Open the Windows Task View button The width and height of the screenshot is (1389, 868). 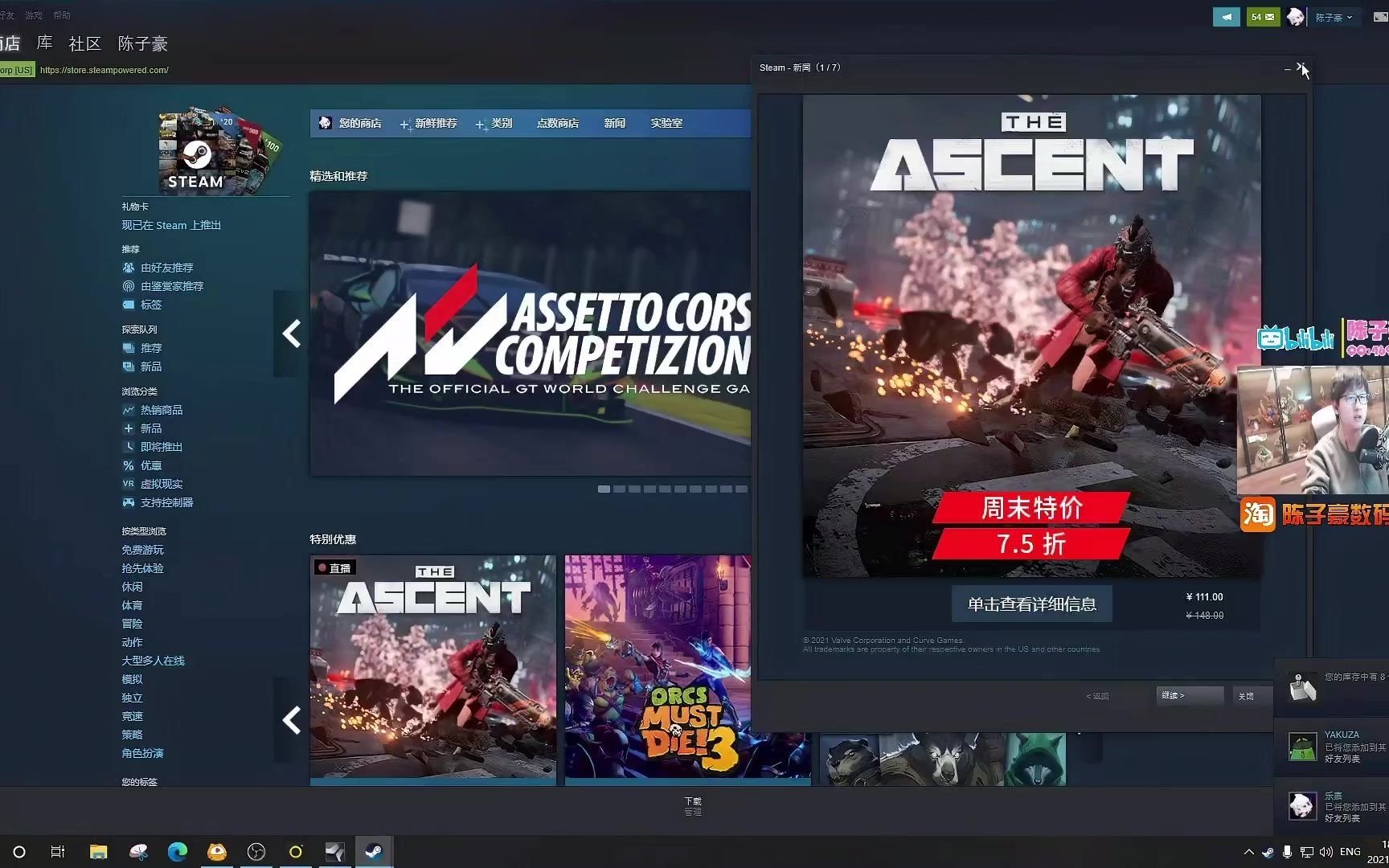58,852
